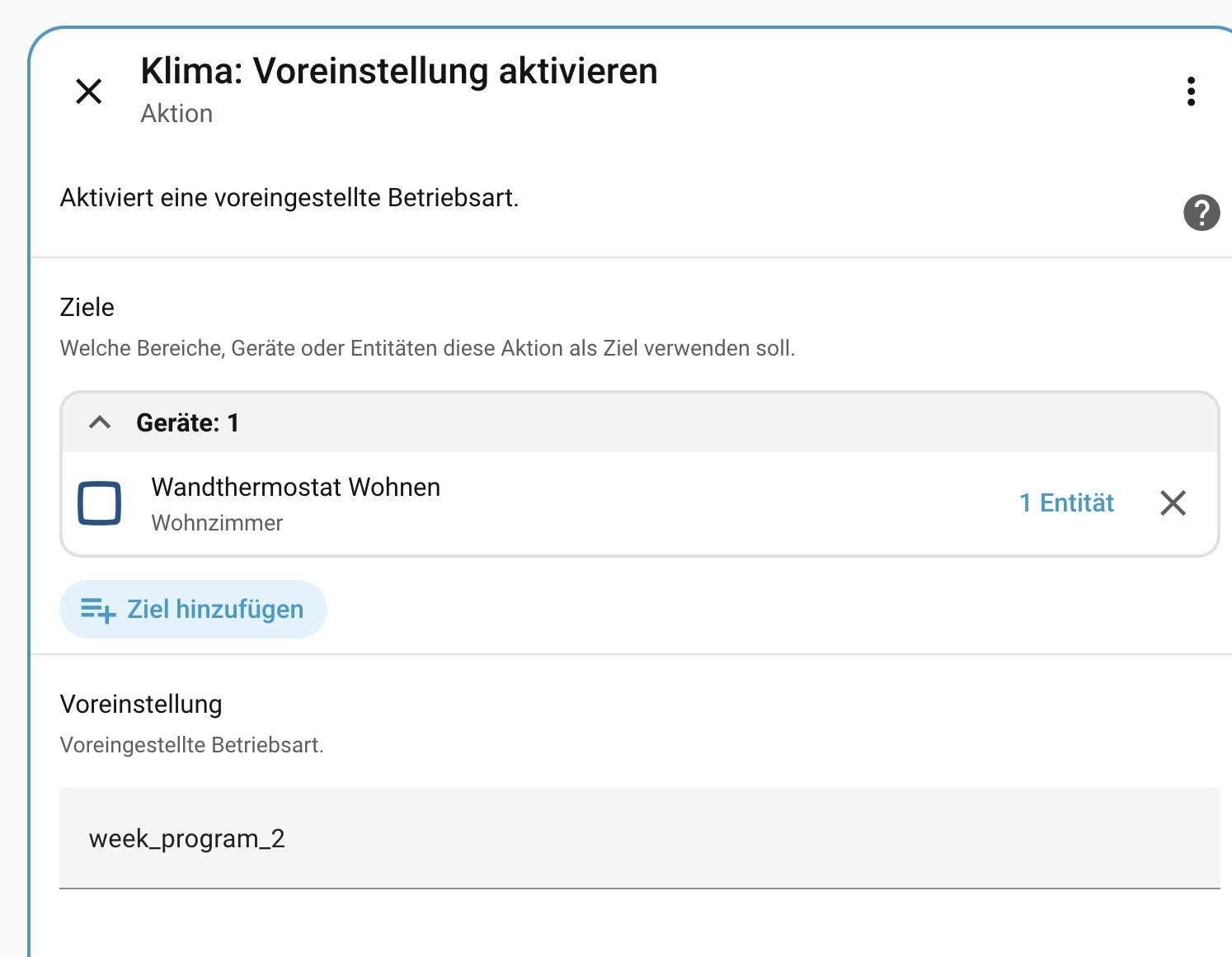This screenshot has height=957, width=1232.
Task: Click the Ziele section heading
Action: click(x=87, y=308)
